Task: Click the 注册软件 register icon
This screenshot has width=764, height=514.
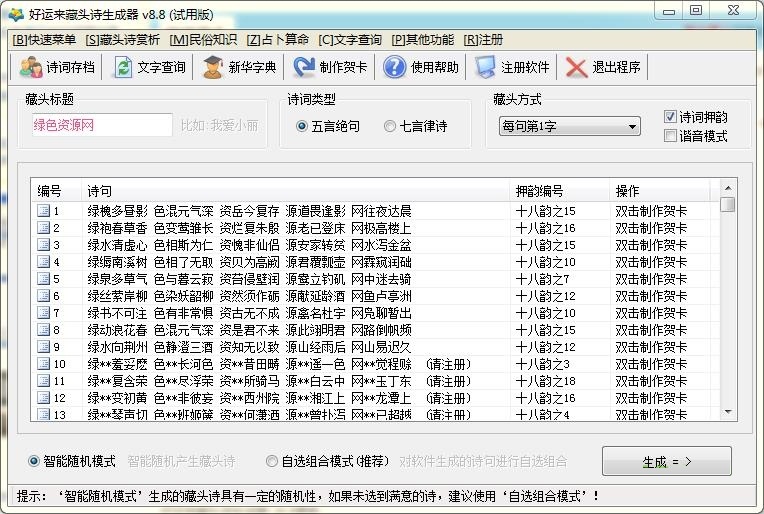Action: (x=485, y=67)
